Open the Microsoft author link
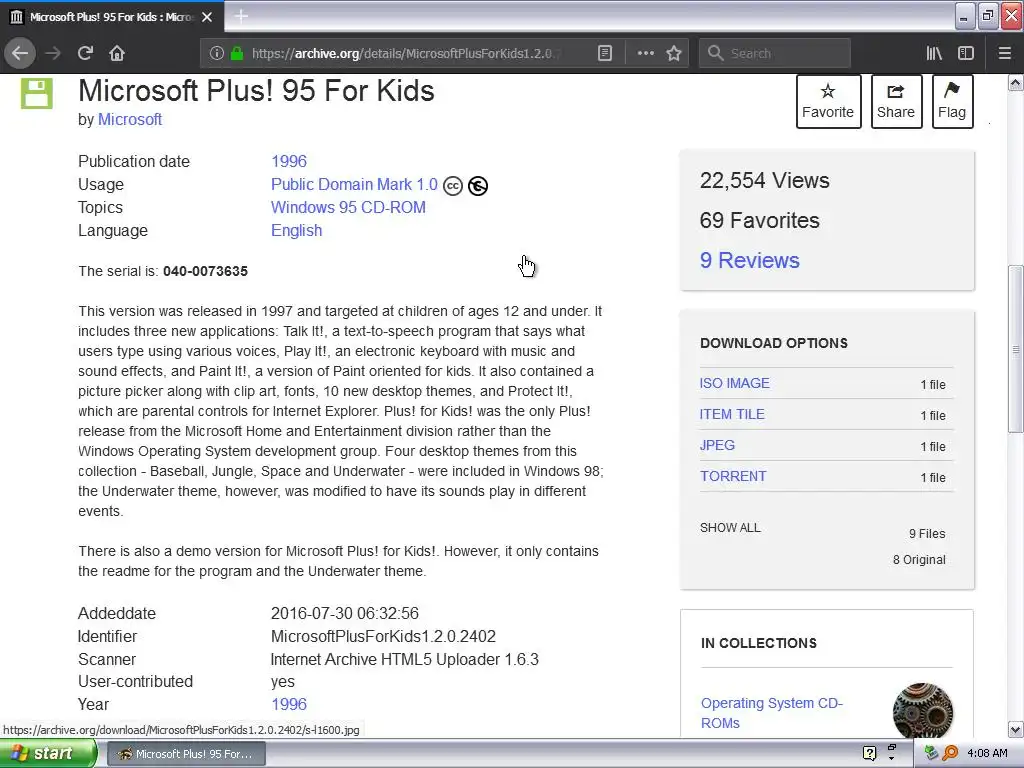Viewport: 1024px width, 768px height. tap(130, 120)
